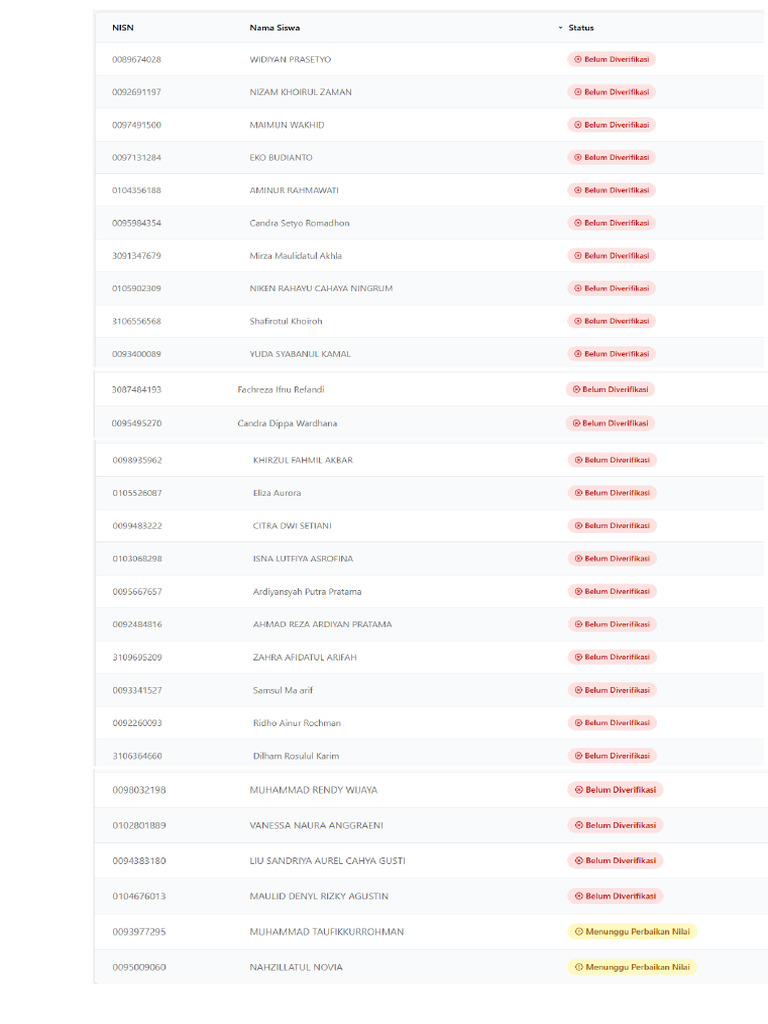Click the X icon in CITRA DWI SETIANI's status badge
This screenshot has width=768, height=1024.
click(x=577, y=526)
